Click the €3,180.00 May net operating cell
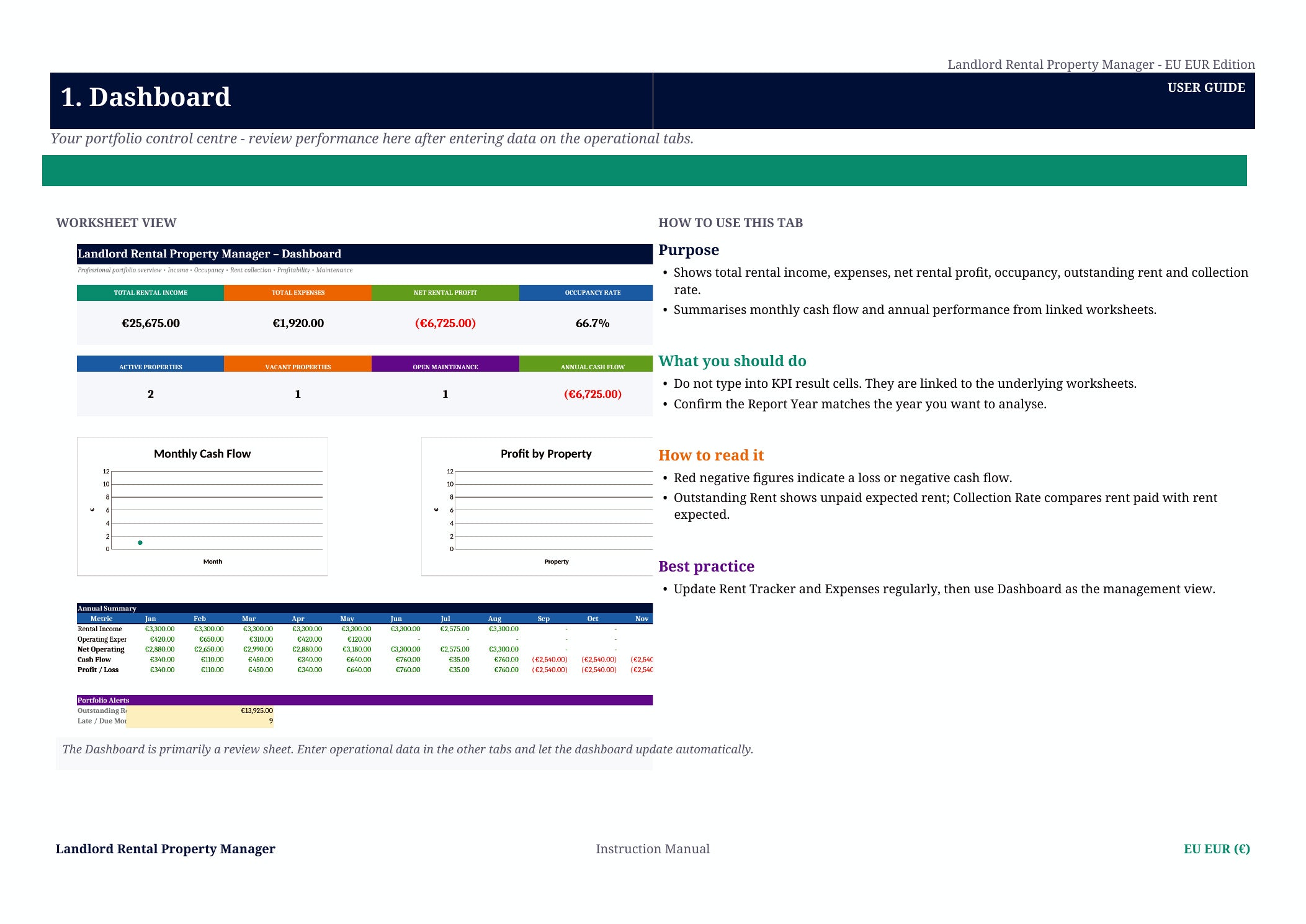The width and height of the screenshot is (1306, 924). pos(356,649)
